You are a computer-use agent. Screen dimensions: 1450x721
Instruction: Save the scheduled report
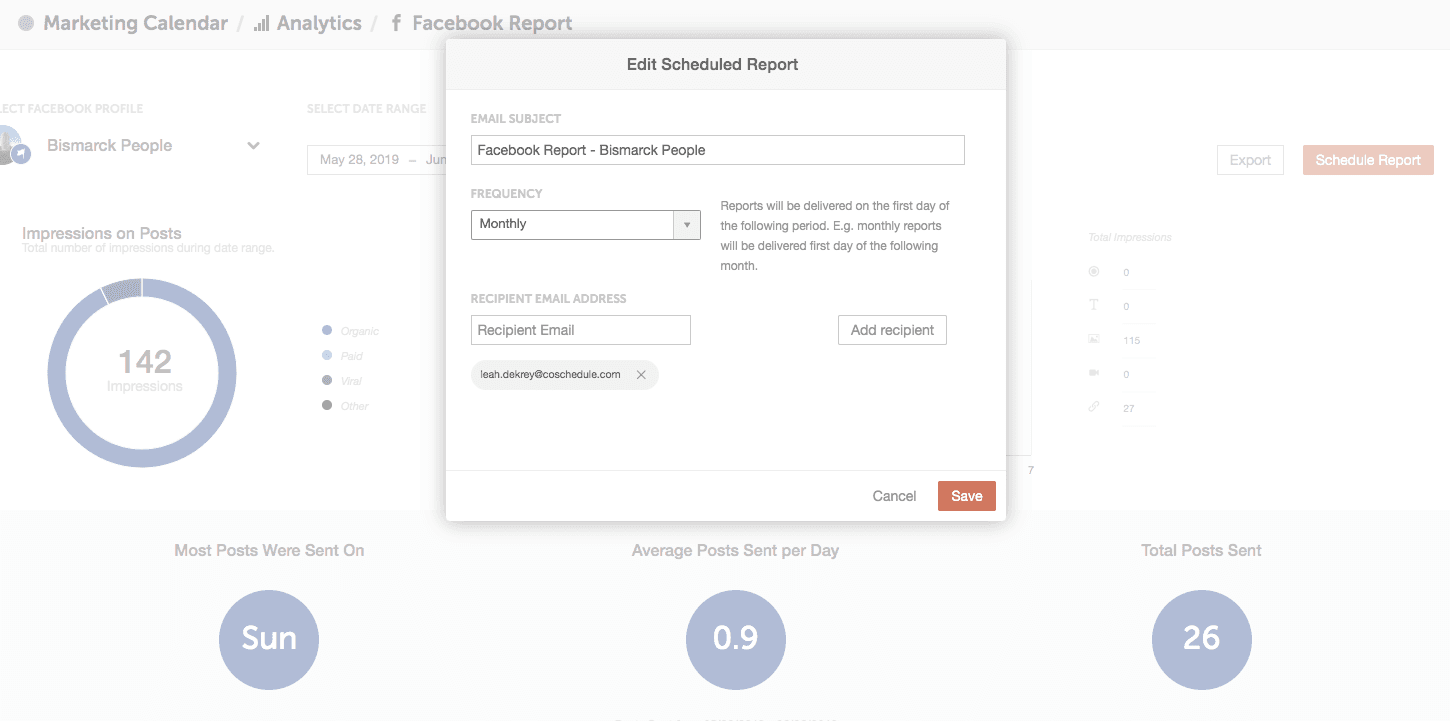[x=966, y=496]
